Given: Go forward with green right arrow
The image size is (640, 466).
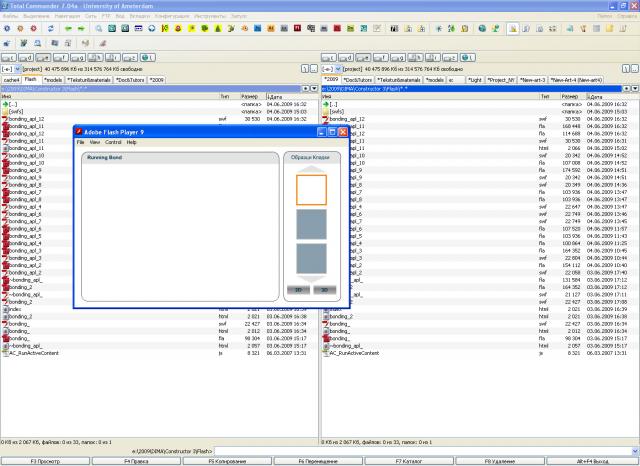Looking at the screenshot, I should [81, 29].
